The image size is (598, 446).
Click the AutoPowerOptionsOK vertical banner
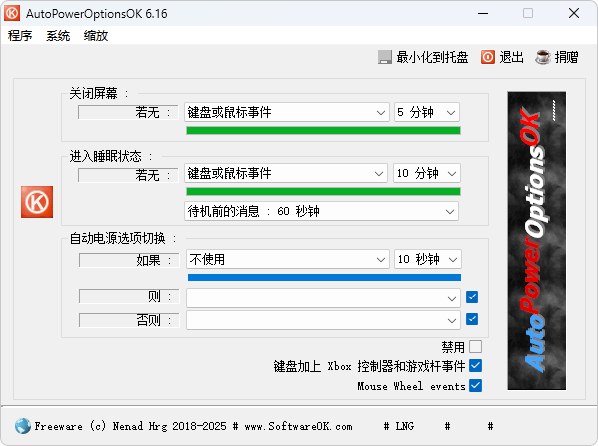[x=537, y=241]
